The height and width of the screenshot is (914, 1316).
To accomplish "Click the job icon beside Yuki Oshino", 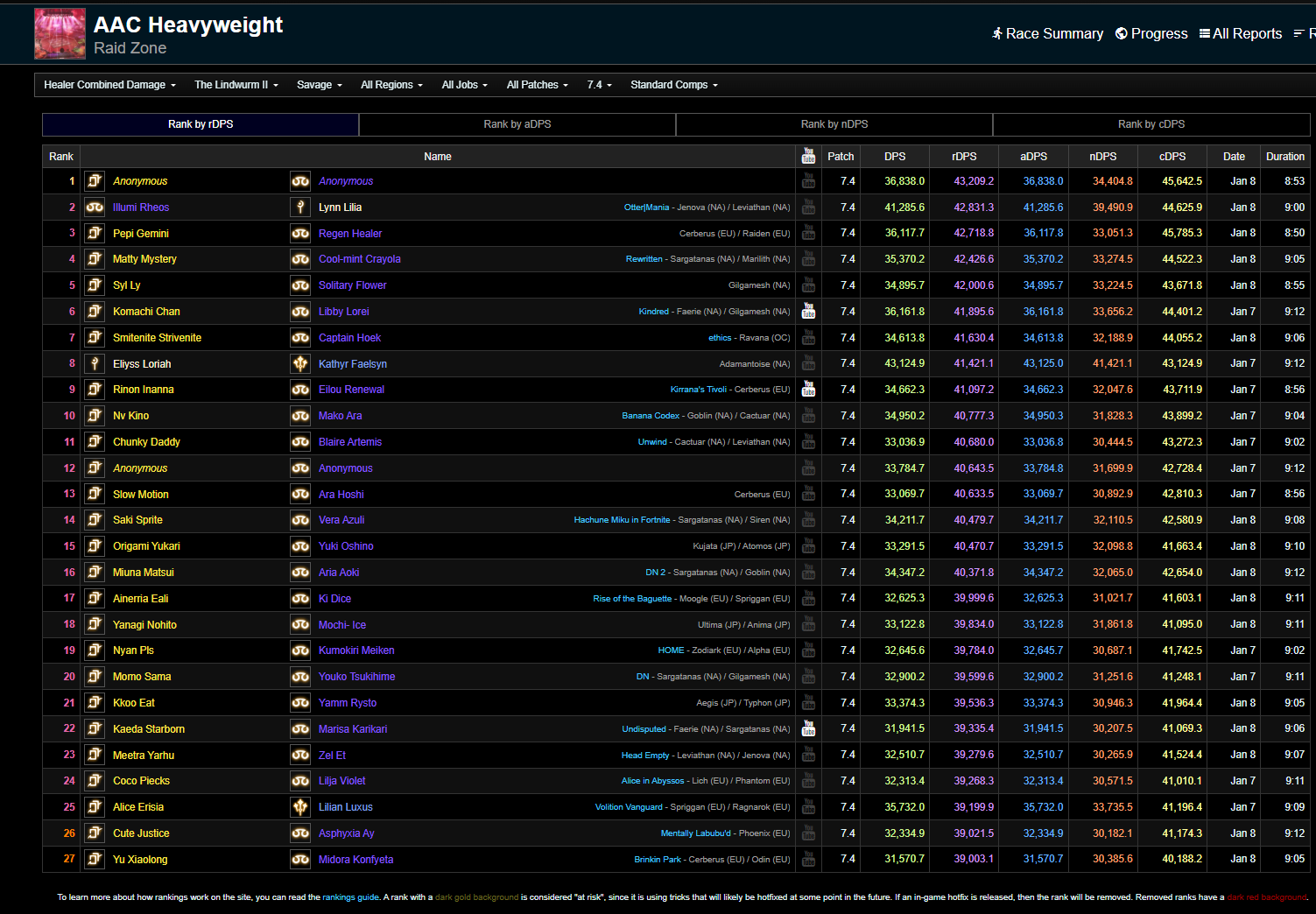I will pos(300,546).
